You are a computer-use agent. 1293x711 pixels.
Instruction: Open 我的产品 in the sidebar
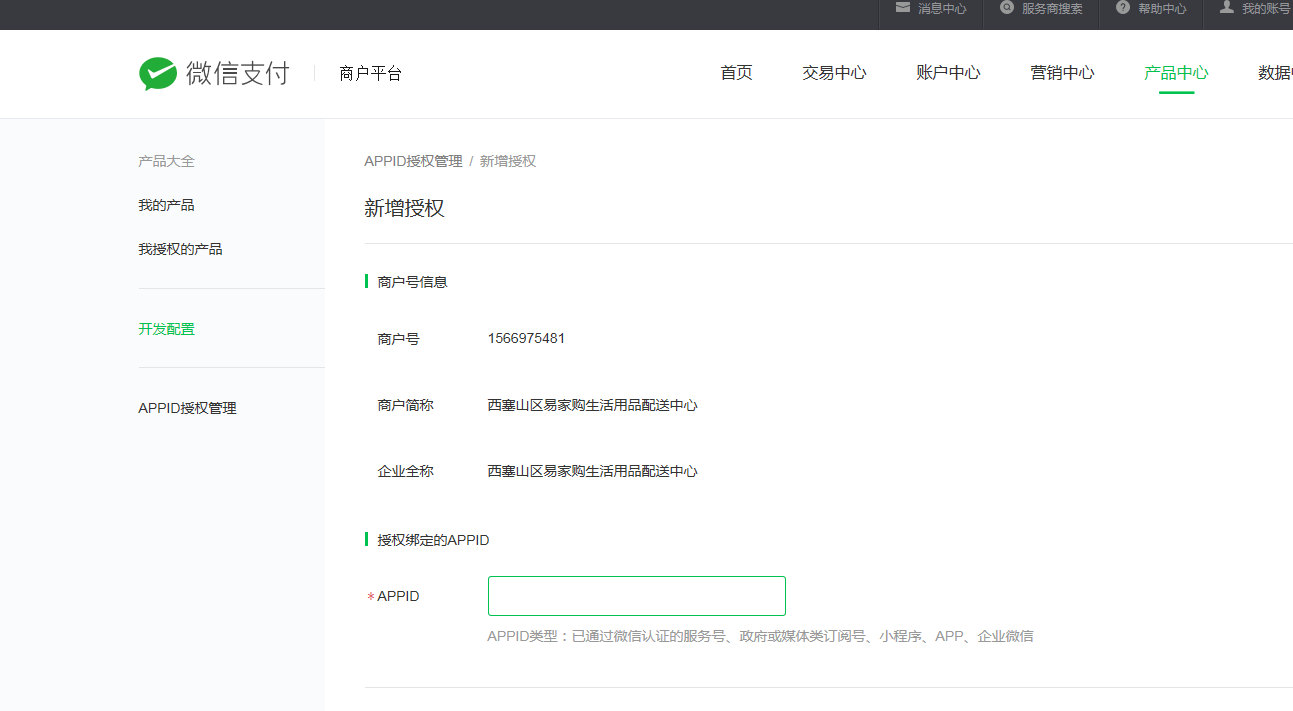166,205
